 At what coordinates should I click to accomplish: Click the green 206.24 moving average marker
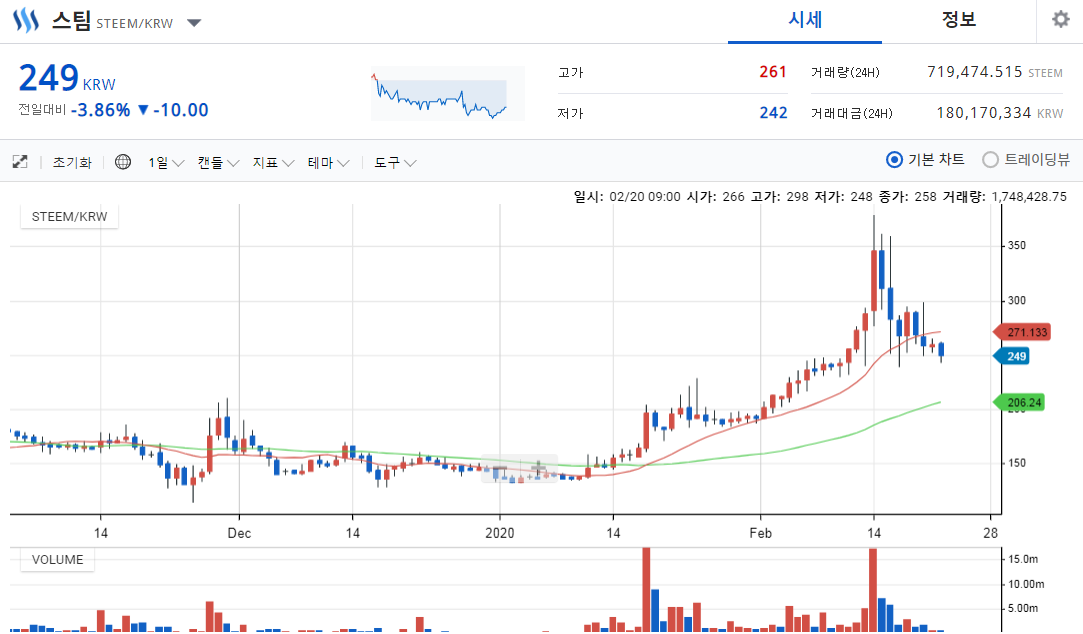(1019, 402)
